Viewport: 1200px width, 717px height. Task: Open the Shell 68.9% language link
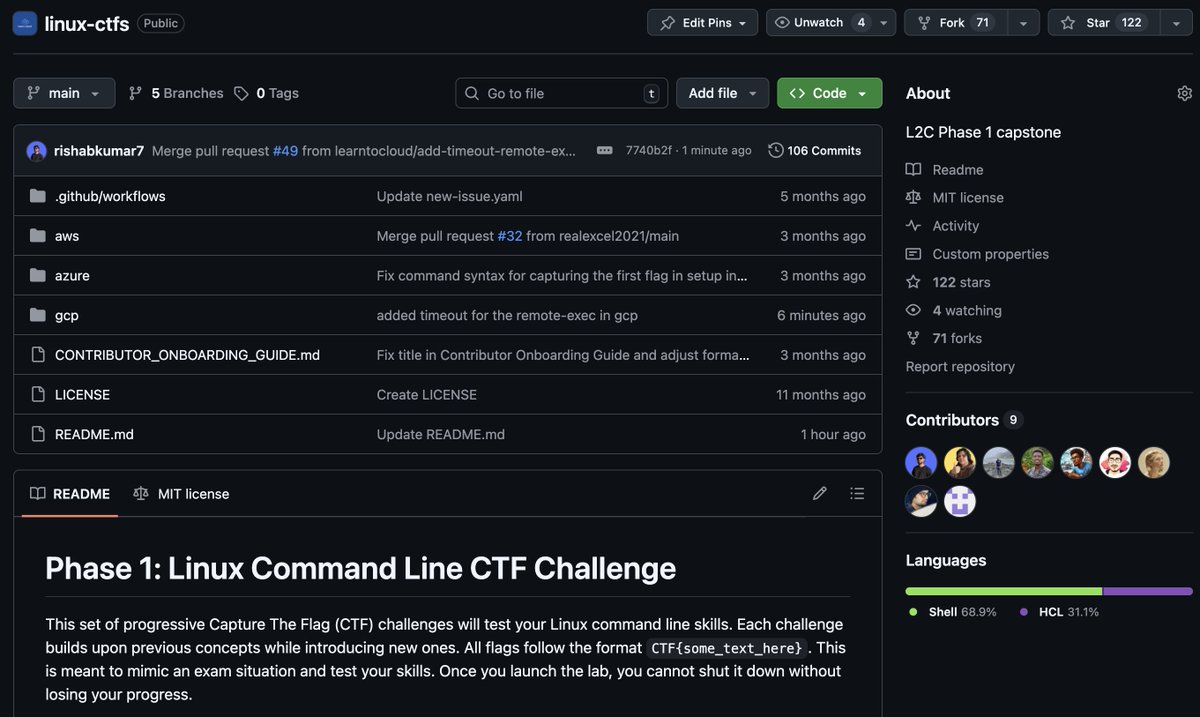[952, 612]
